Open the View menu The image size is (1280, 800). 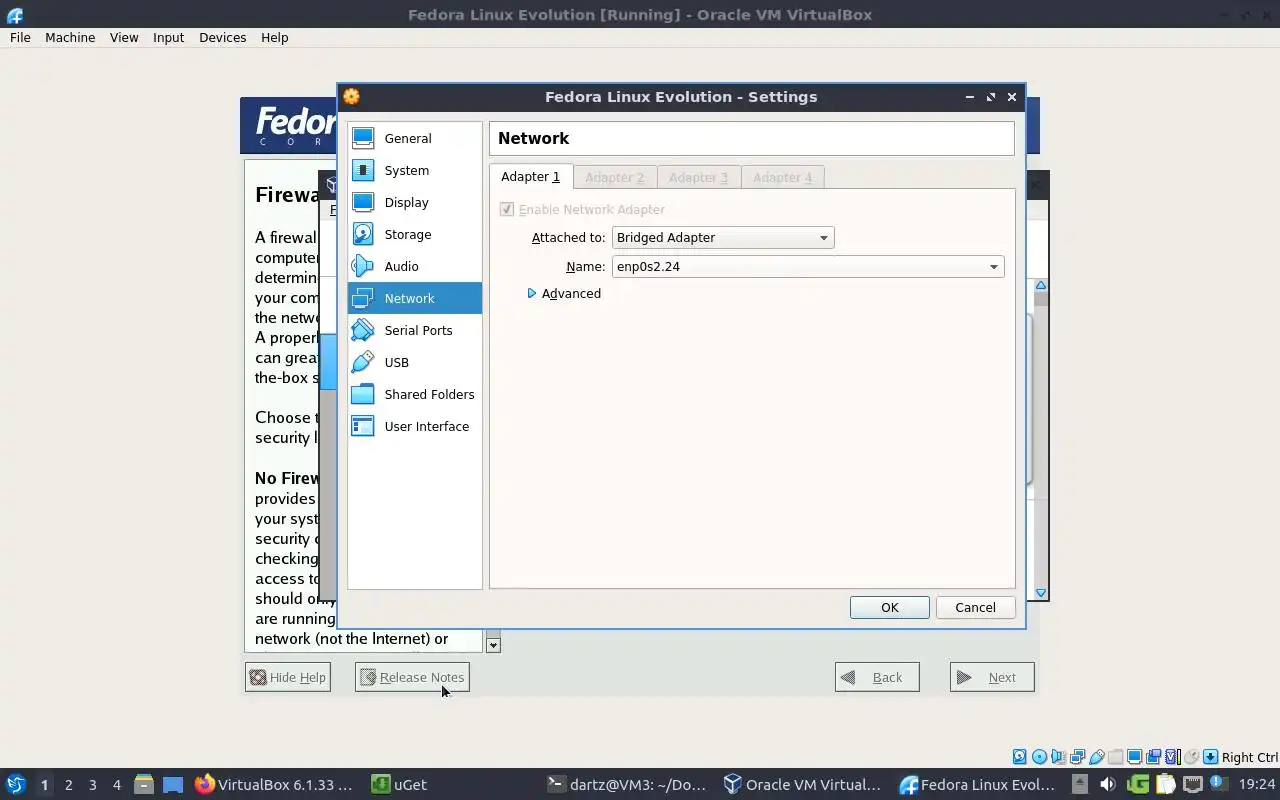[x=124, y=37]
